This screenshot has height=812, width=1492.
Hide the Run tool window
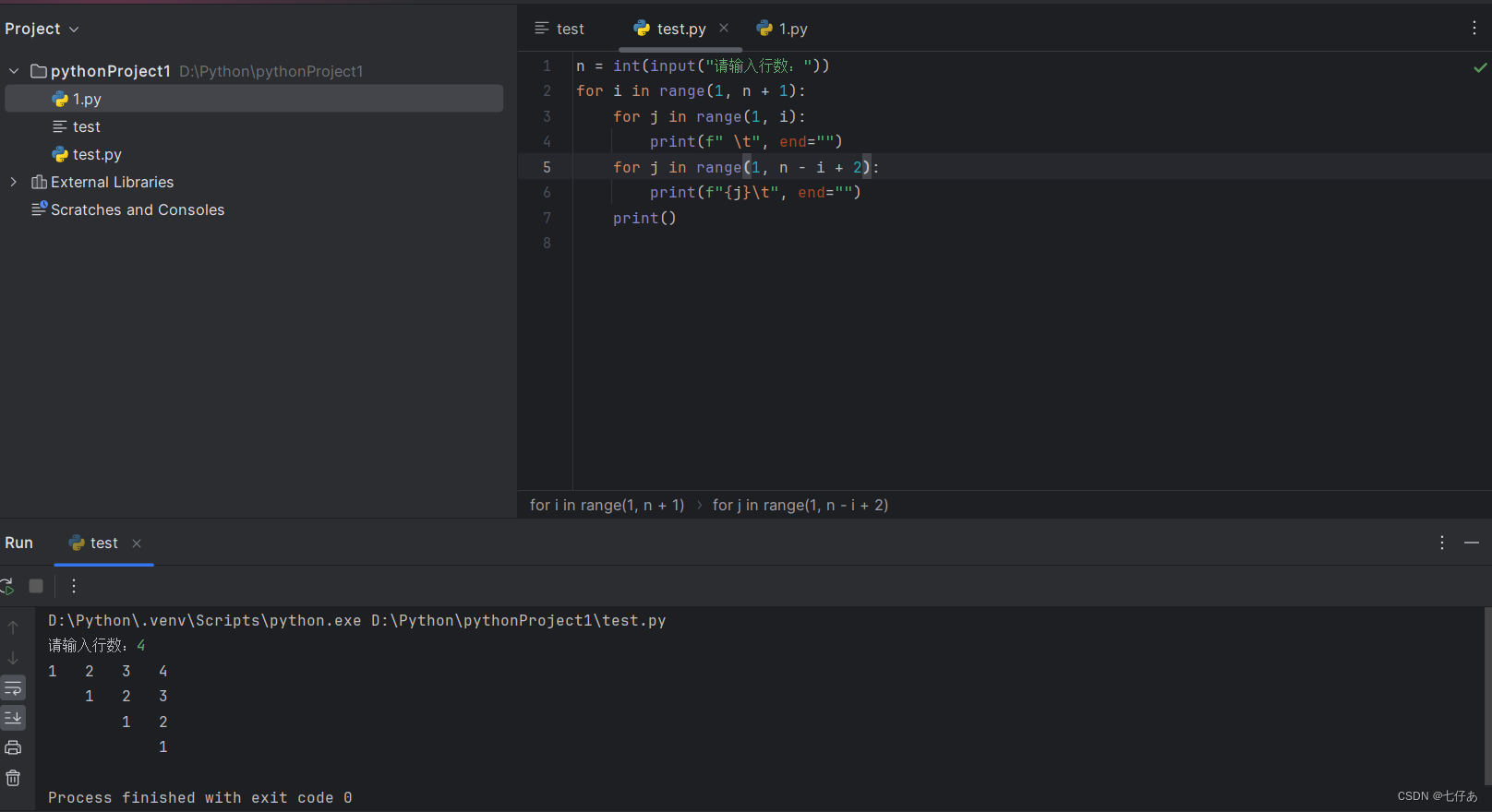click(x=1472, y=543)
